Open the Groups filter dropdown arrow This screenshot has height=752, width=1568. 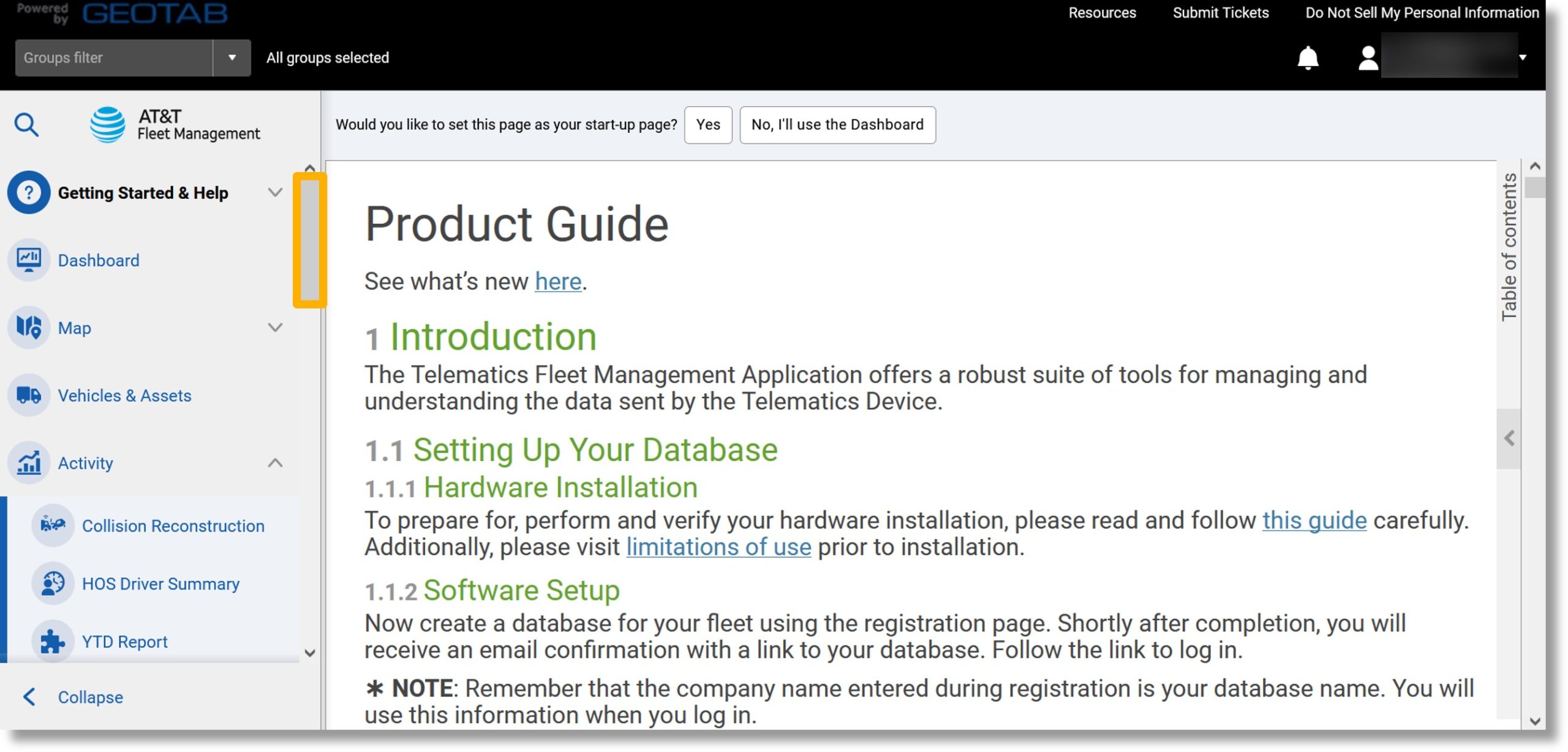(x=232, y=58)
